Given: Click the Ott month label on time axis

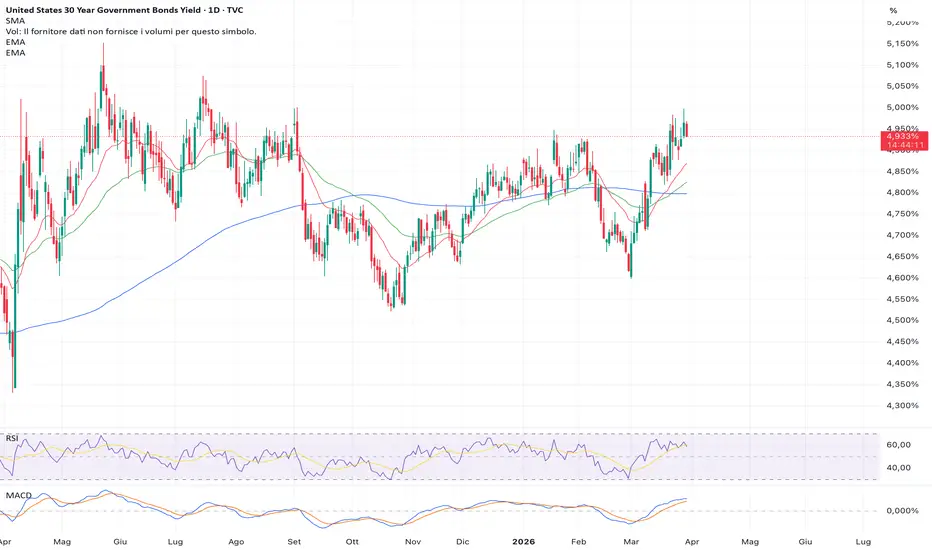Looking at the screenshot, I should 352,542.
